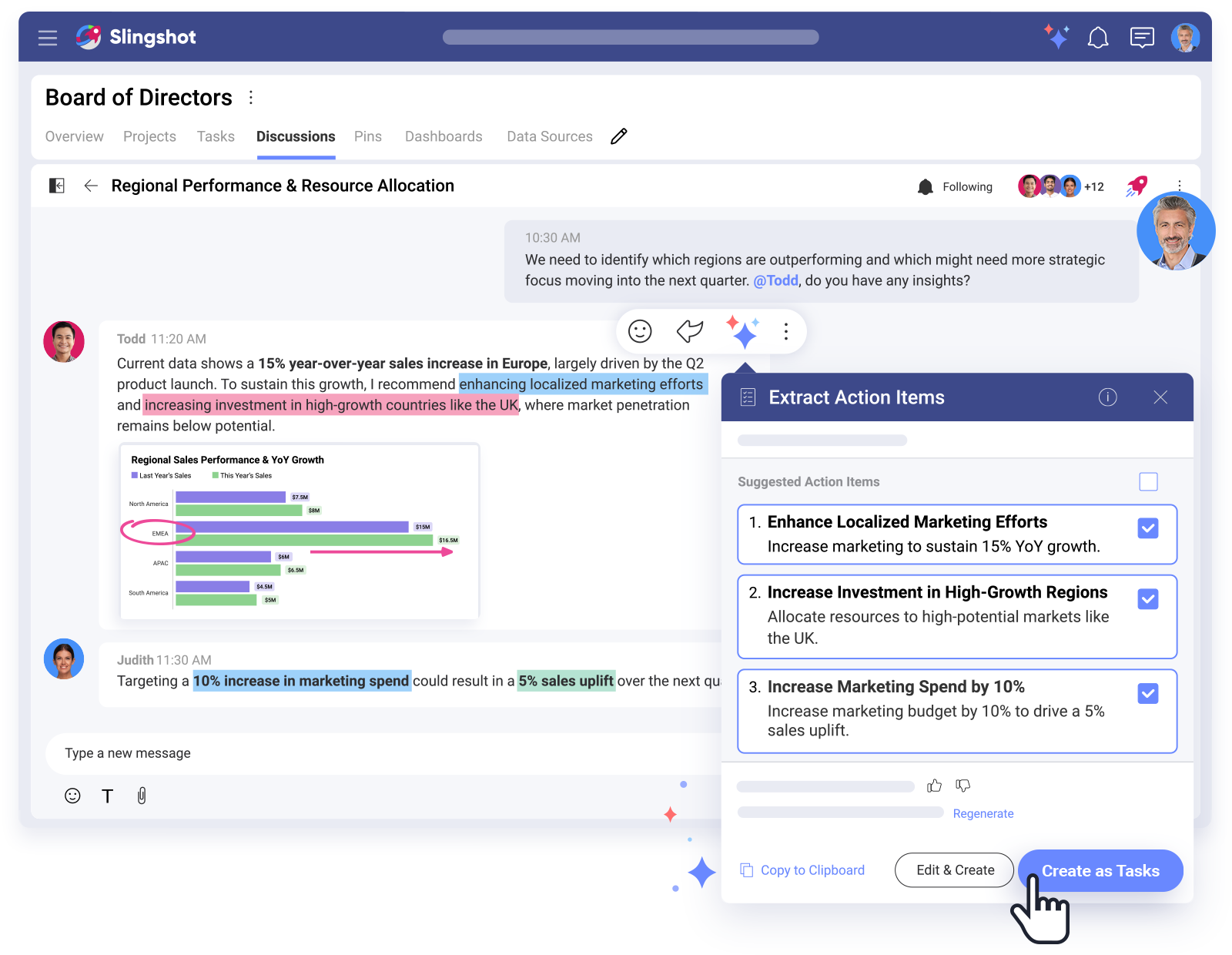This screenshot has width=1232, height=955.
Task: Switch to the Tasks tab
Action: tap(216, 136)
